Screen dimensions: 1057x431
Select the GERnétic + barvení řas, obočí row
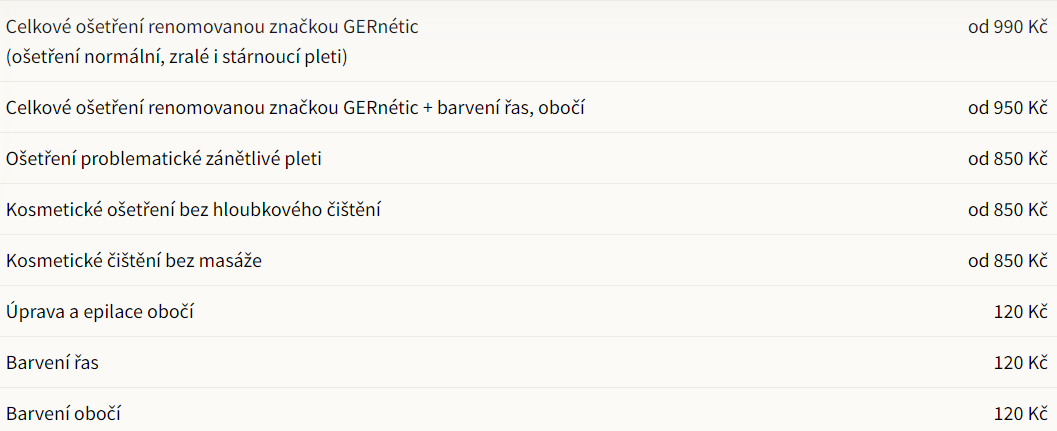pos(528,107)
